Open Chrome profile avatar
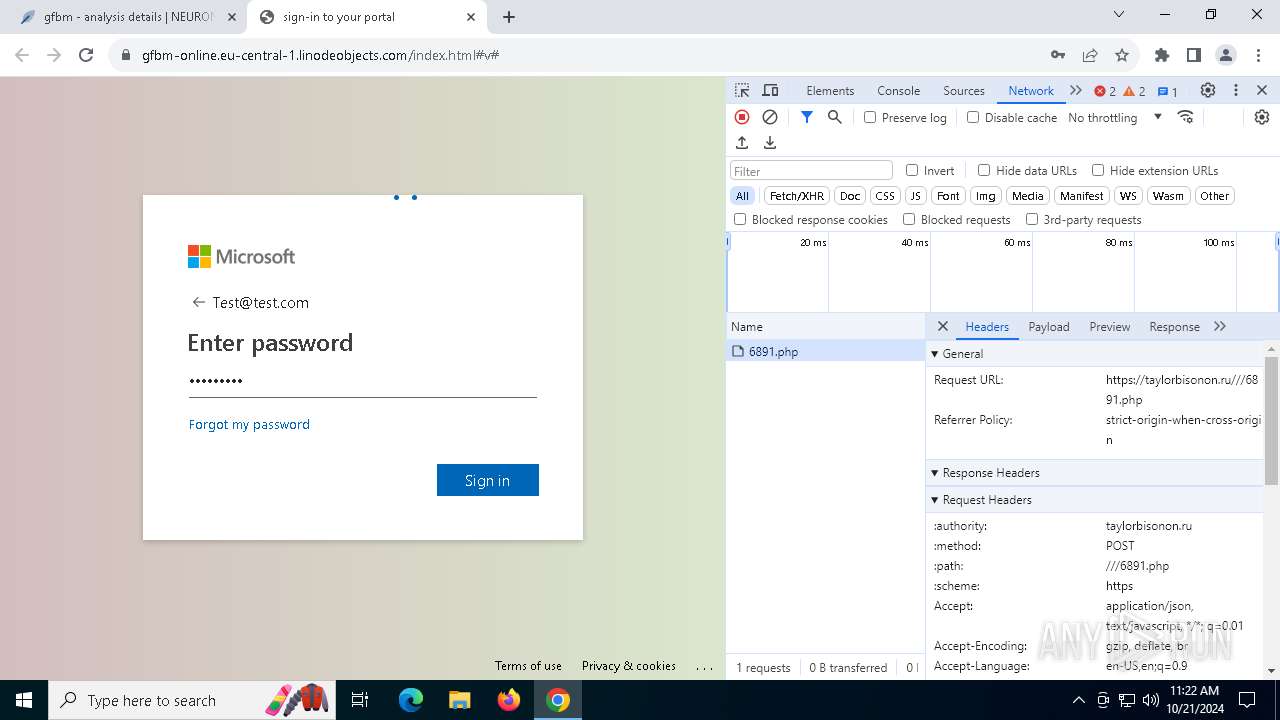The width and height of the screenshot is (1280, 720). coord(1226,55)
